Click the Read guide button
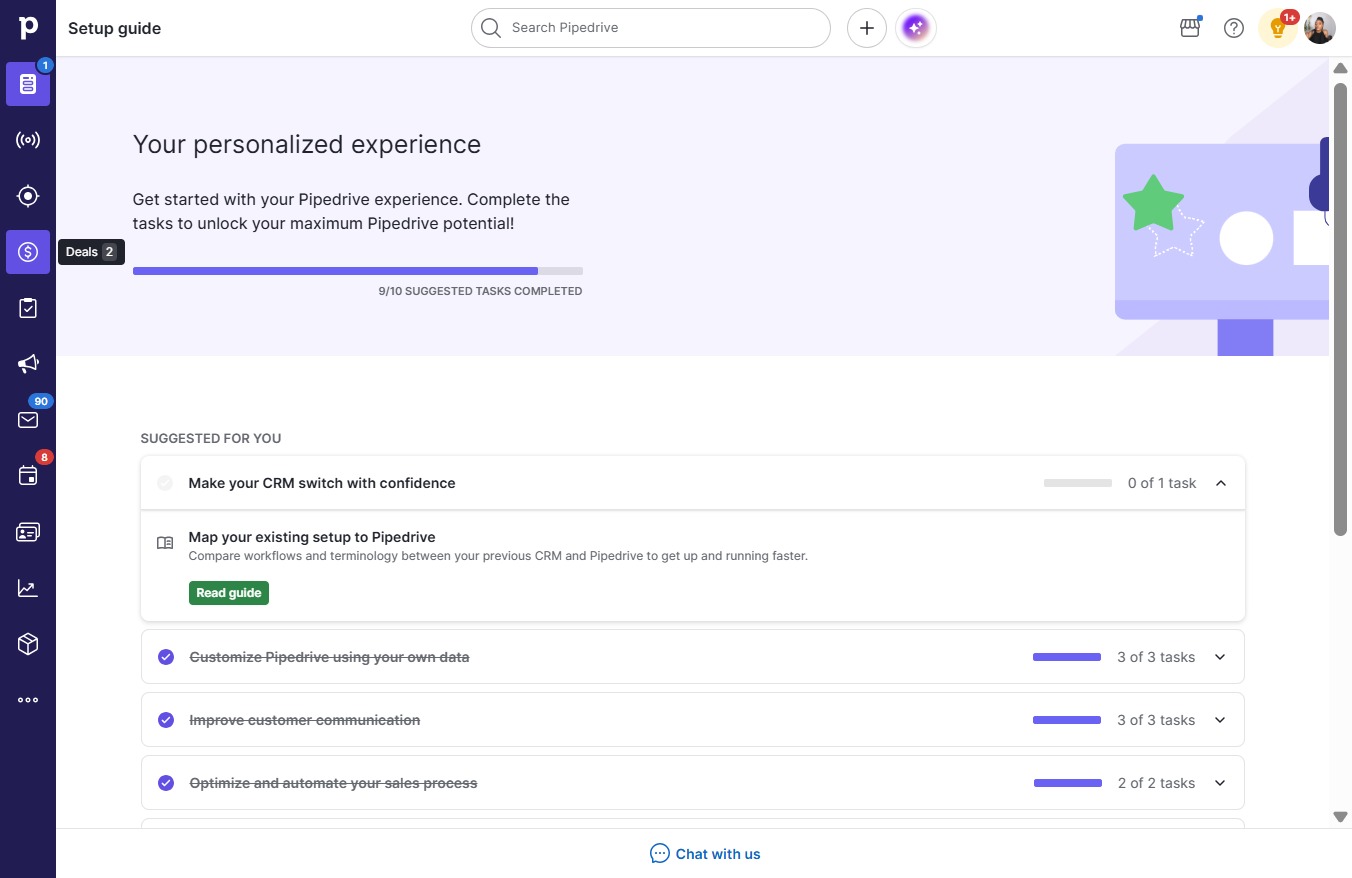Viewport: 1352px width, 878px height. coord(229,593)
